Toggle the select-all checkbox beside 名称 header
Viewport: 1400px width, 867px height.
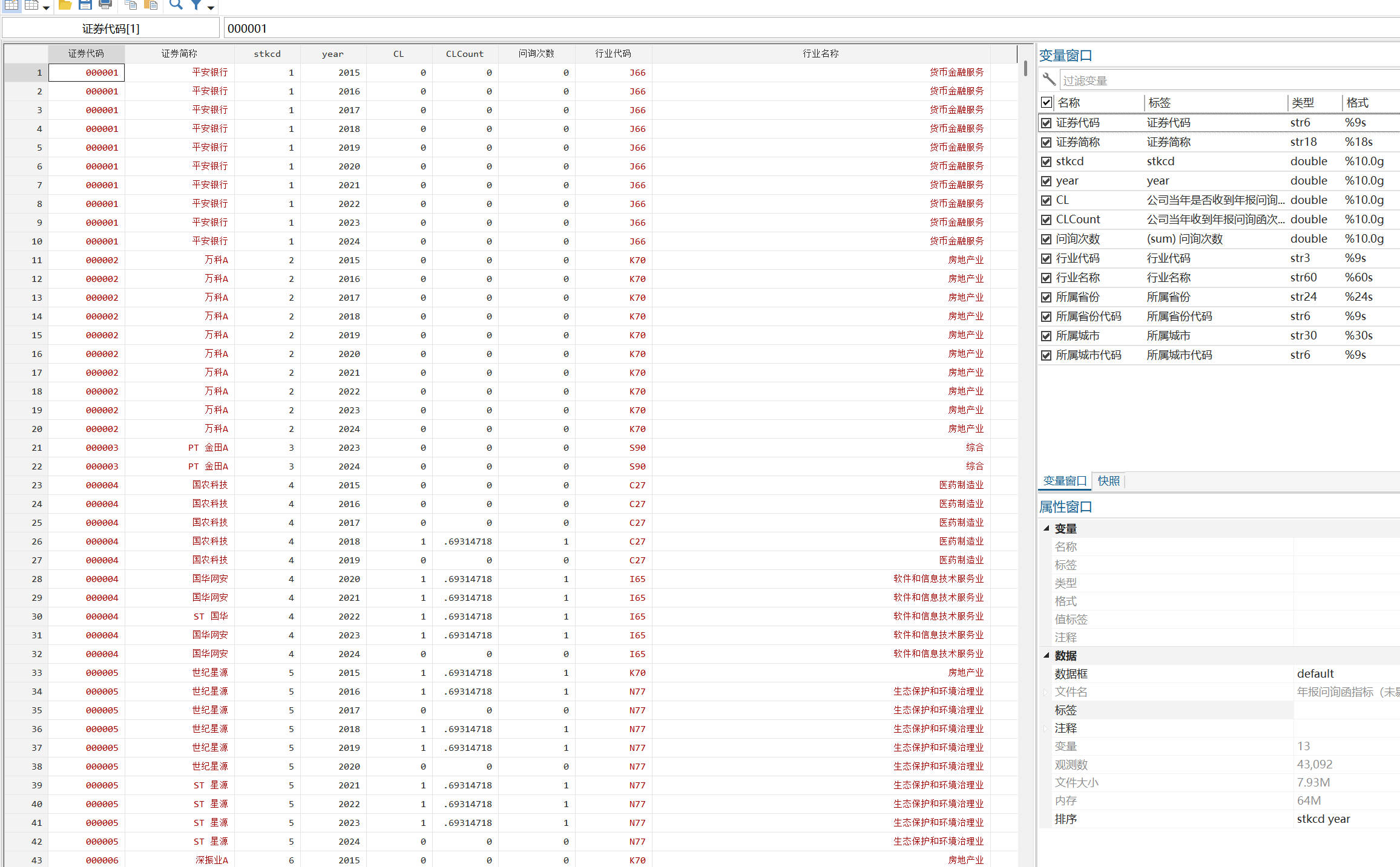pyautogui.click(x=1046, y=102)
